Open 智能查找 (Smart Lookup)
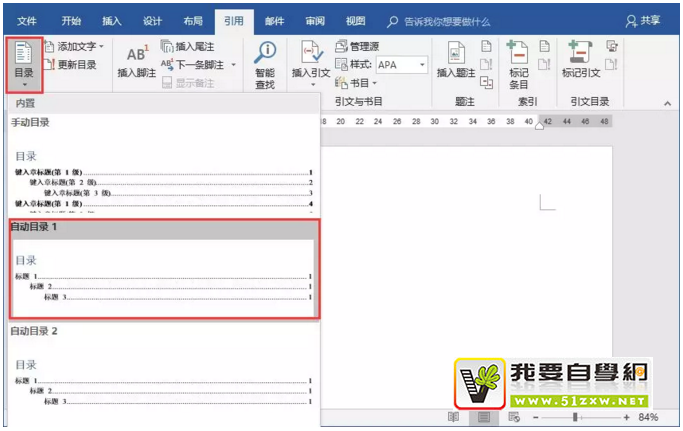The image size is (683, 431). coord(265,65)
